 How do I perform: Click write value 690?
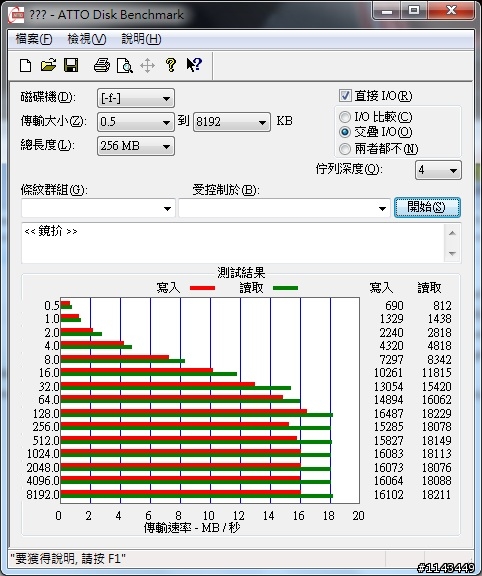coord(394,306)
